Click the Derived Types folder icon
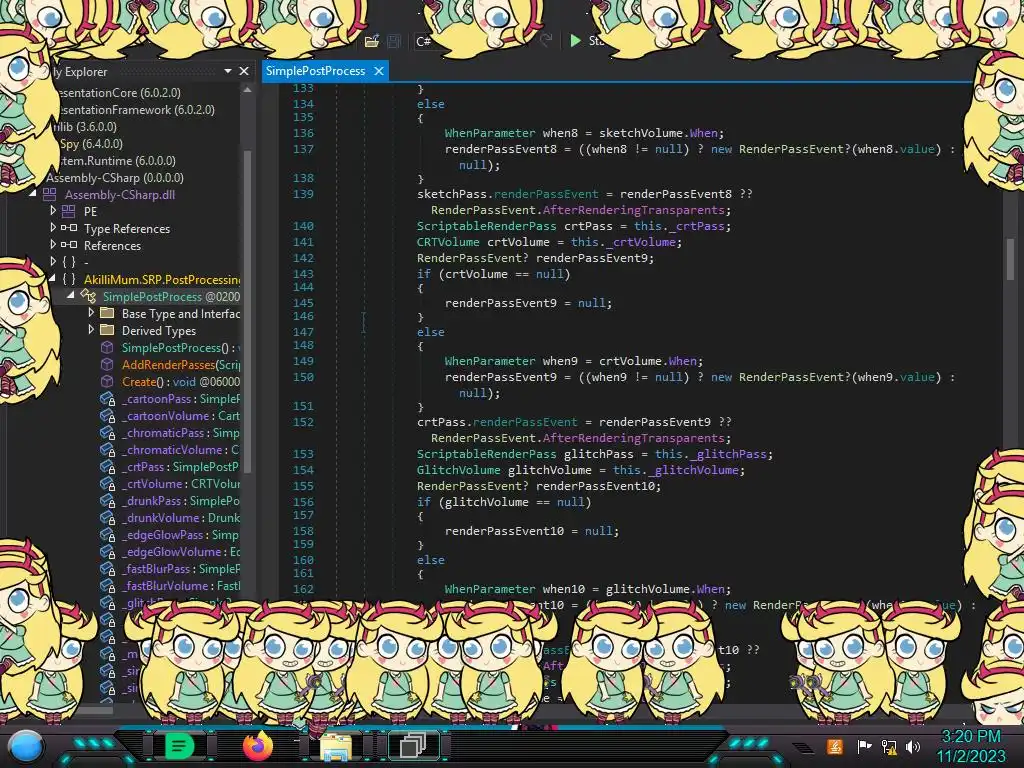This screenshot has height=768, width=1024. pyautogui.click(x=107, y=330)
